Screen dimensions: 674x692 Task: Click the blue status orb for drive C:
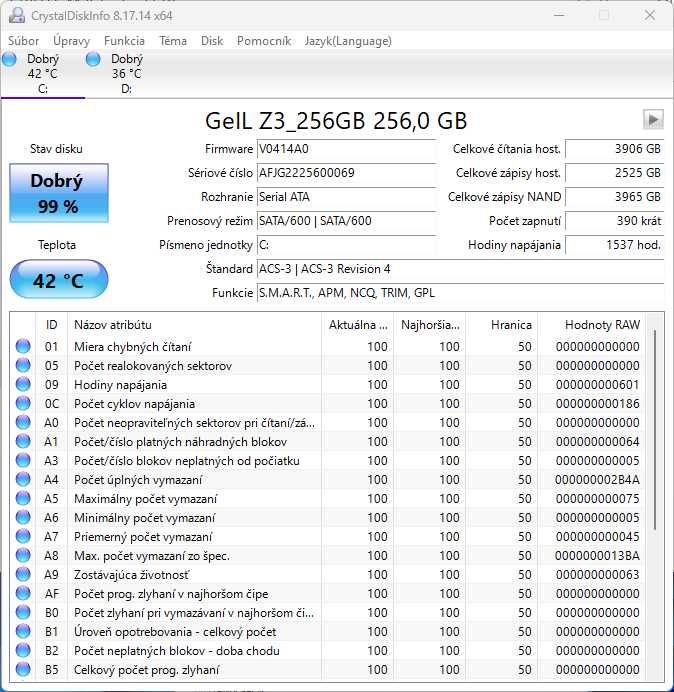(9, 59)
